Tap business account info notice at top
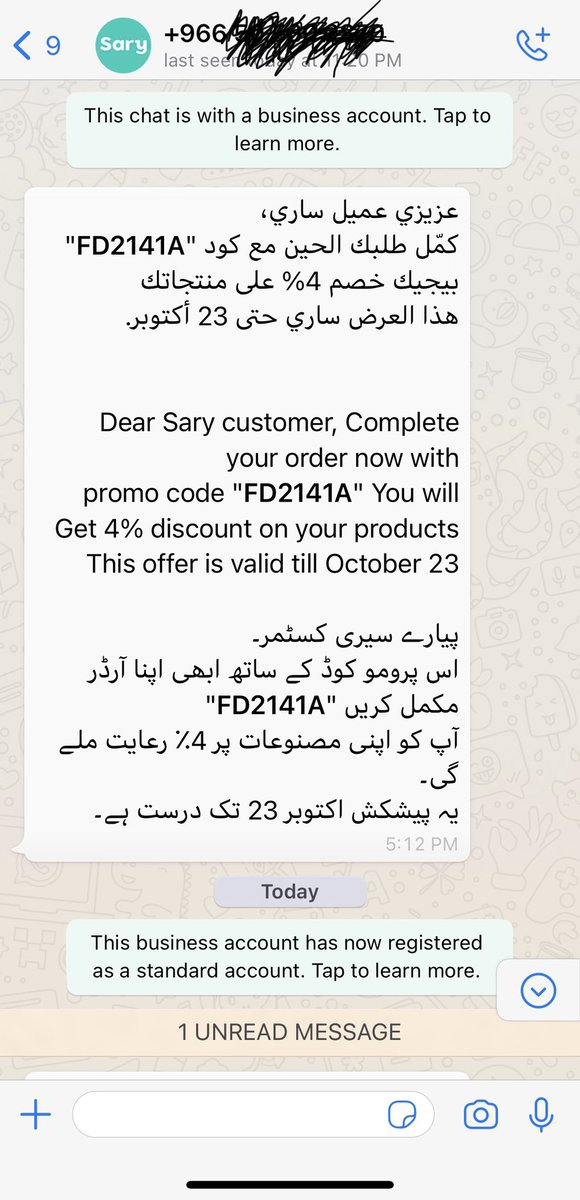This screenshot has height=1200, width=580. (x=288, y=129)
